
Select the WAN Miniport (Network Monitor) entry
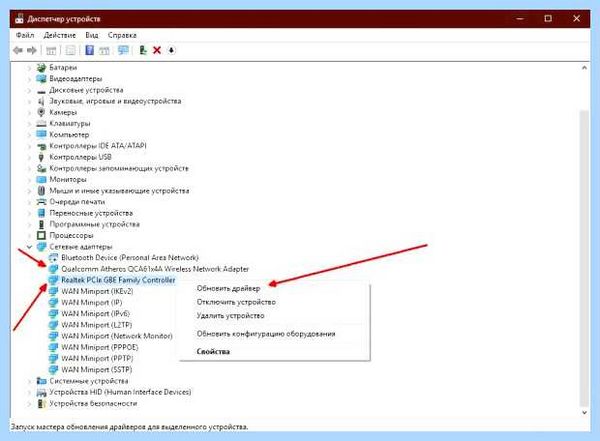coord(117,336)
